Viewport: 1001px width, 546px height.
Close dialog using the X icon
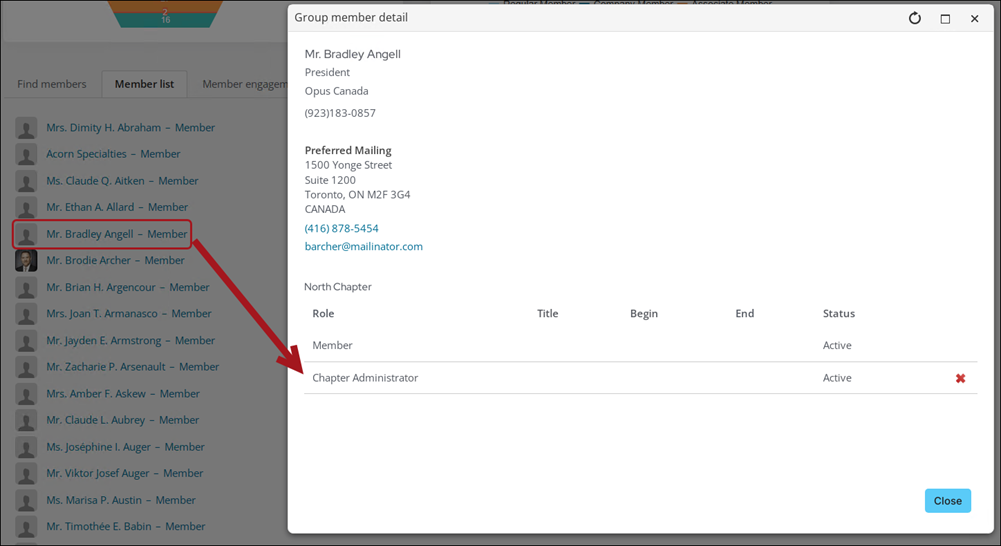974,18
